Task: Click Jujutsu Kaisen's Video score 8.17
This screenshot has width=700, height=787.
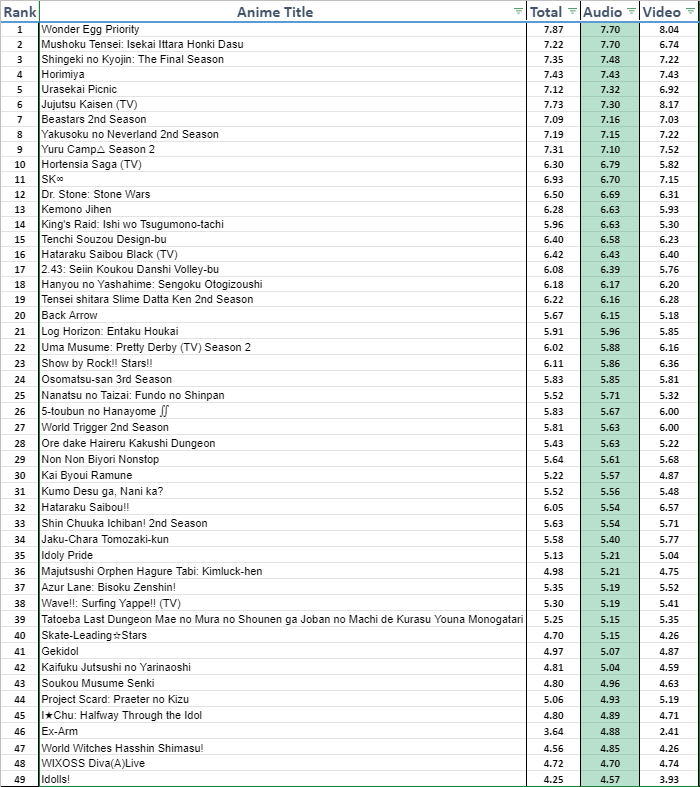Action: tap(670, 104)
